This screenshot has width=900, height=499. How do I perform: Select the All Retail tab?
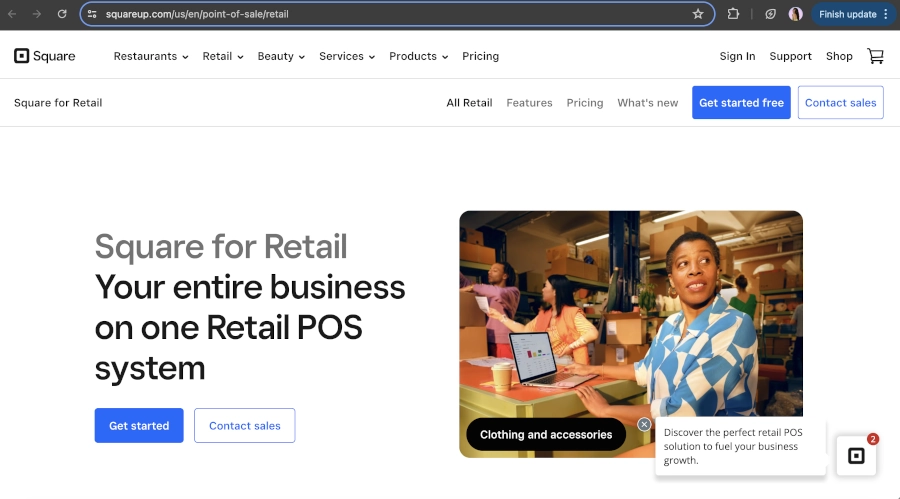point(470,103)
